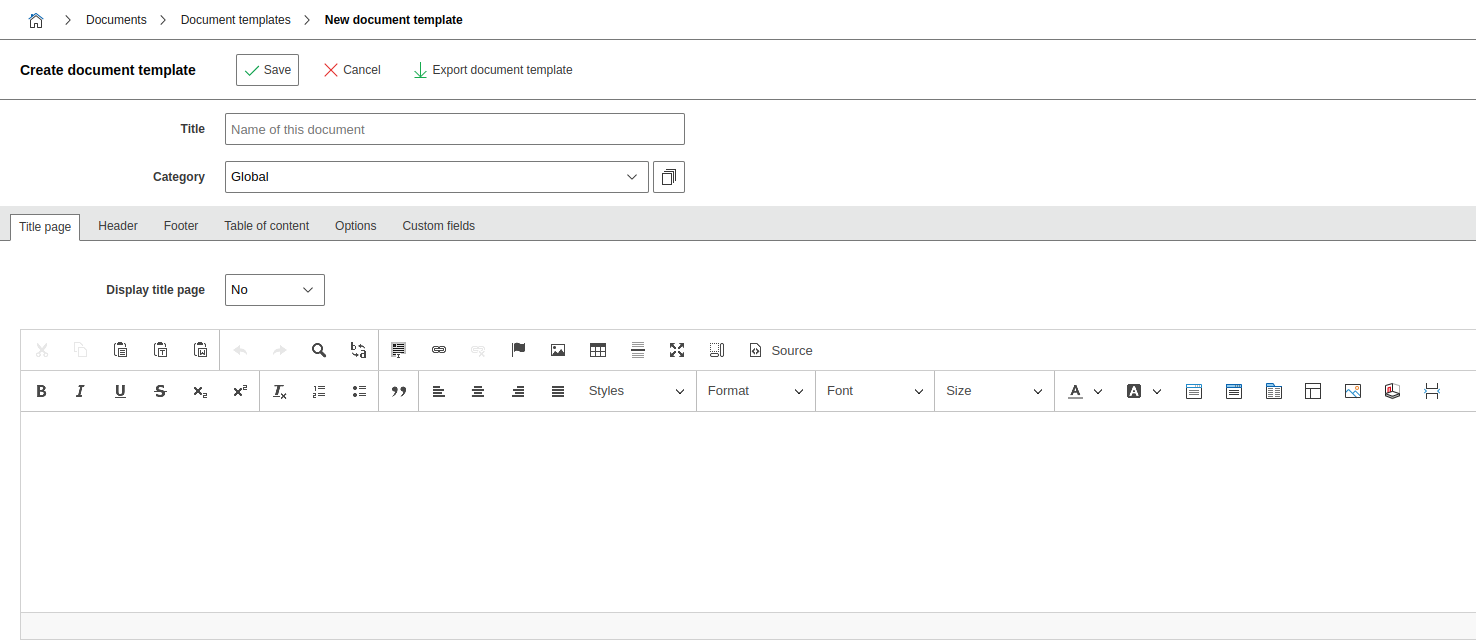Image resolution: width=1476 pixels, height=644 pixels.
Task: Open the Options tab
Action: [x=356, y=226]
